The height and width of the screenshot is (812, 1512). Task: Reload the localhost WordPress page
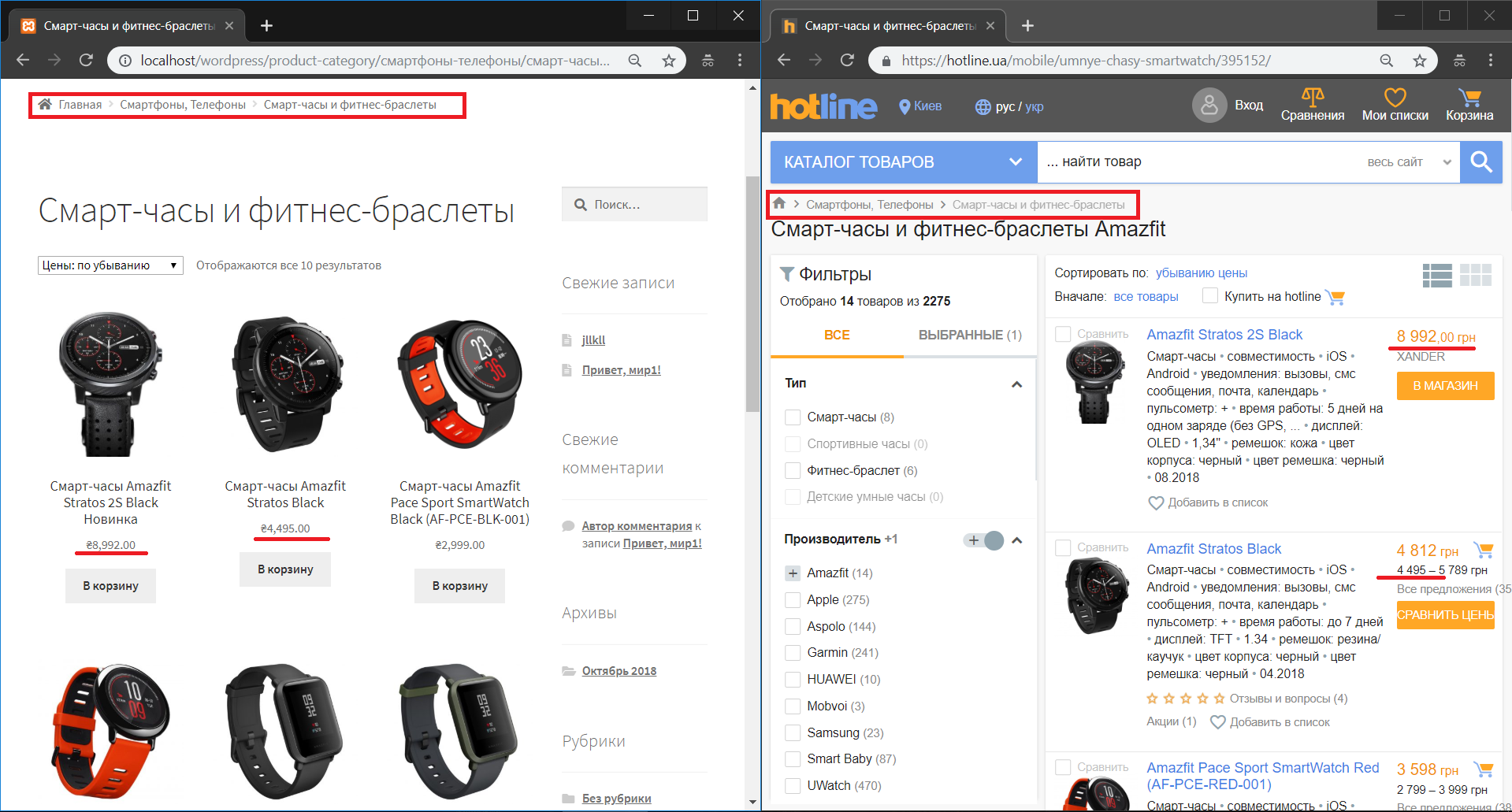(86, 60)
